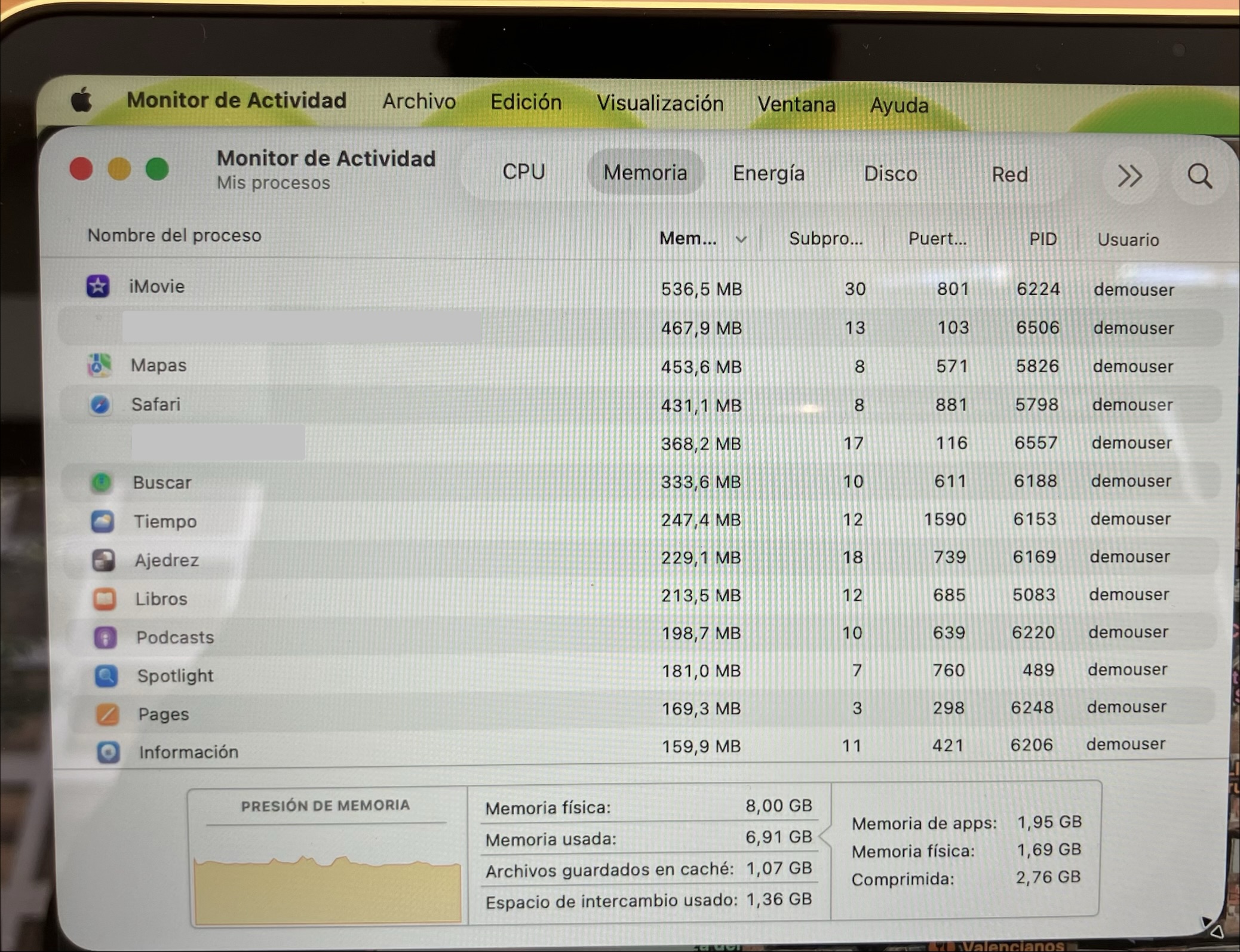Select the Libros process name

(161, 599)
